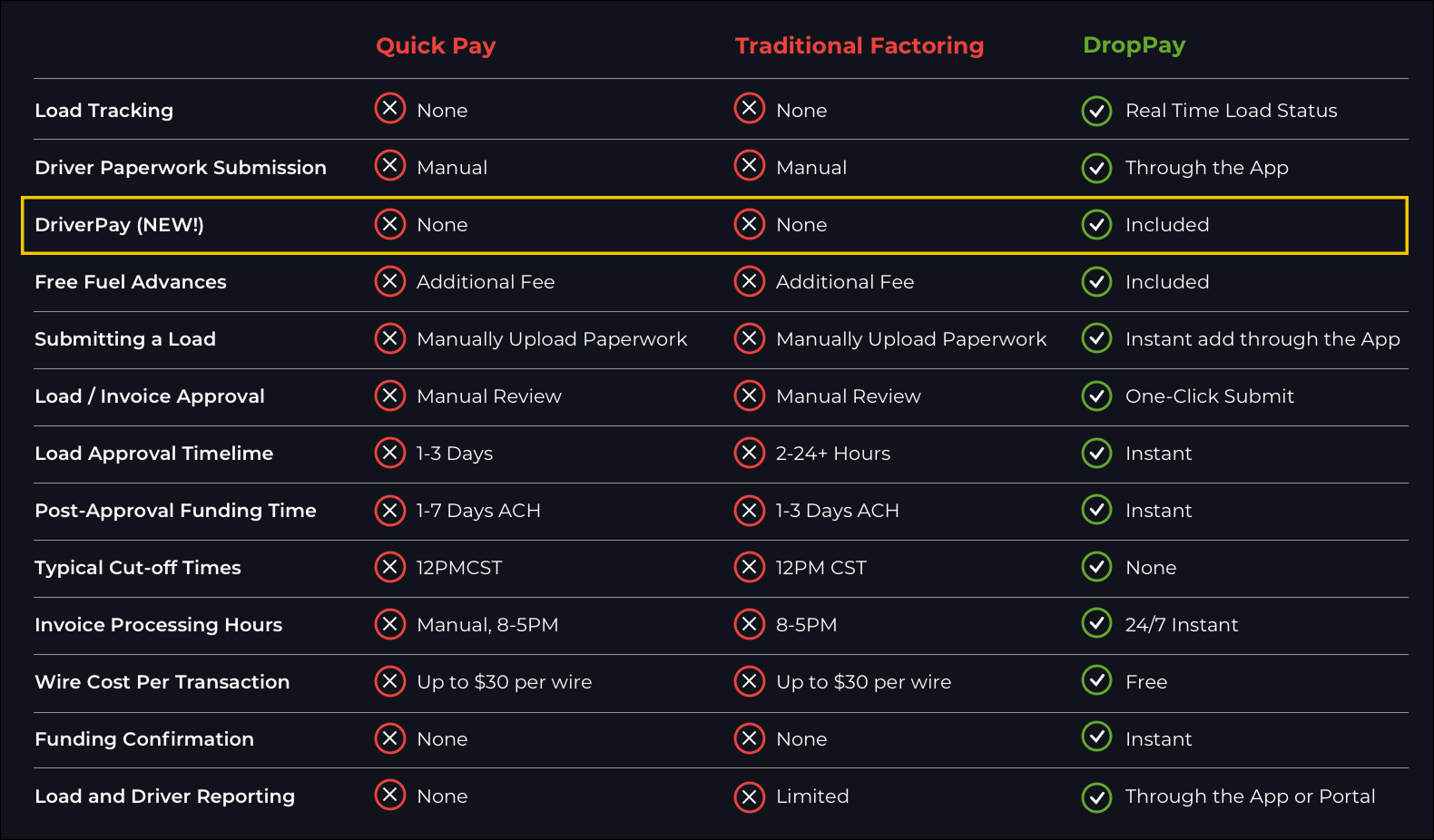Select the Traditional Factoring column heading
The width and height of the screenshot is (1434, 840).
pos(859,45)
